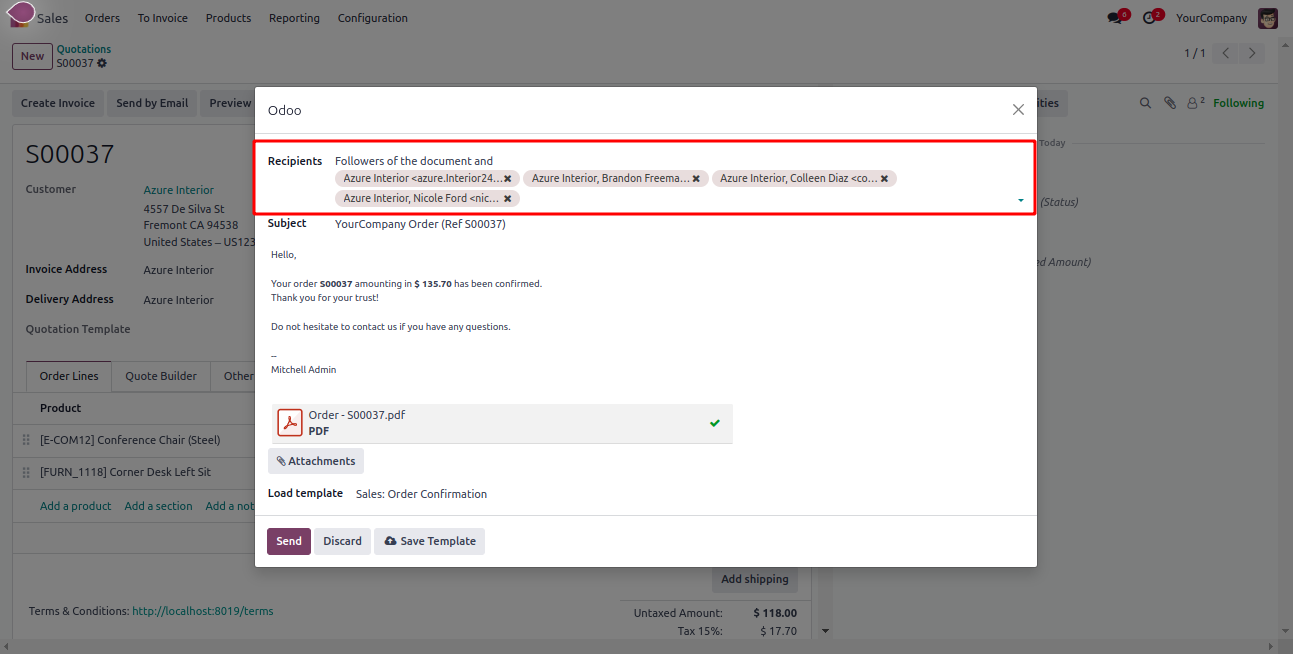Switch to Order Lines tab
The image size is (1293, 654).
click(x=69, y=376)
